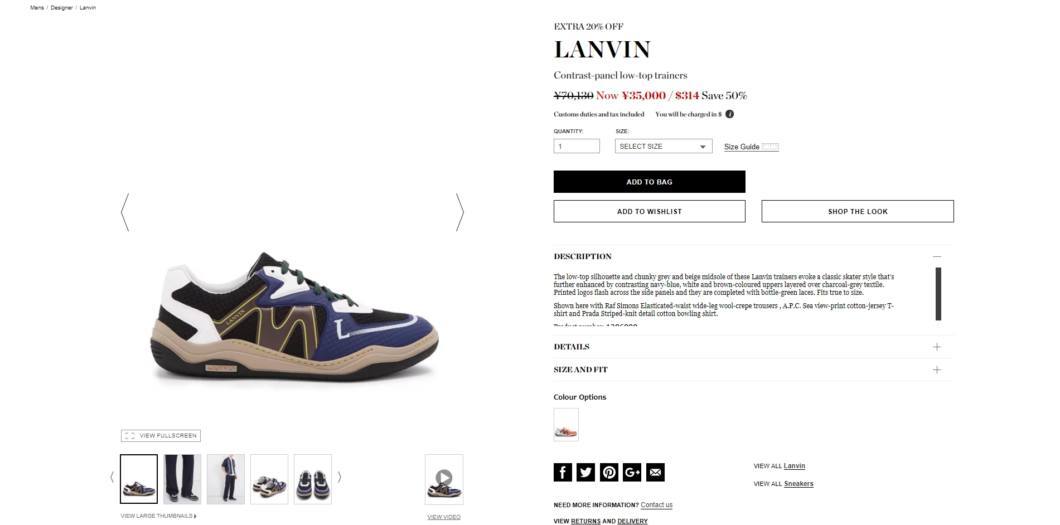
Task: Pin product with Pinterest icon
Action: 609,472
